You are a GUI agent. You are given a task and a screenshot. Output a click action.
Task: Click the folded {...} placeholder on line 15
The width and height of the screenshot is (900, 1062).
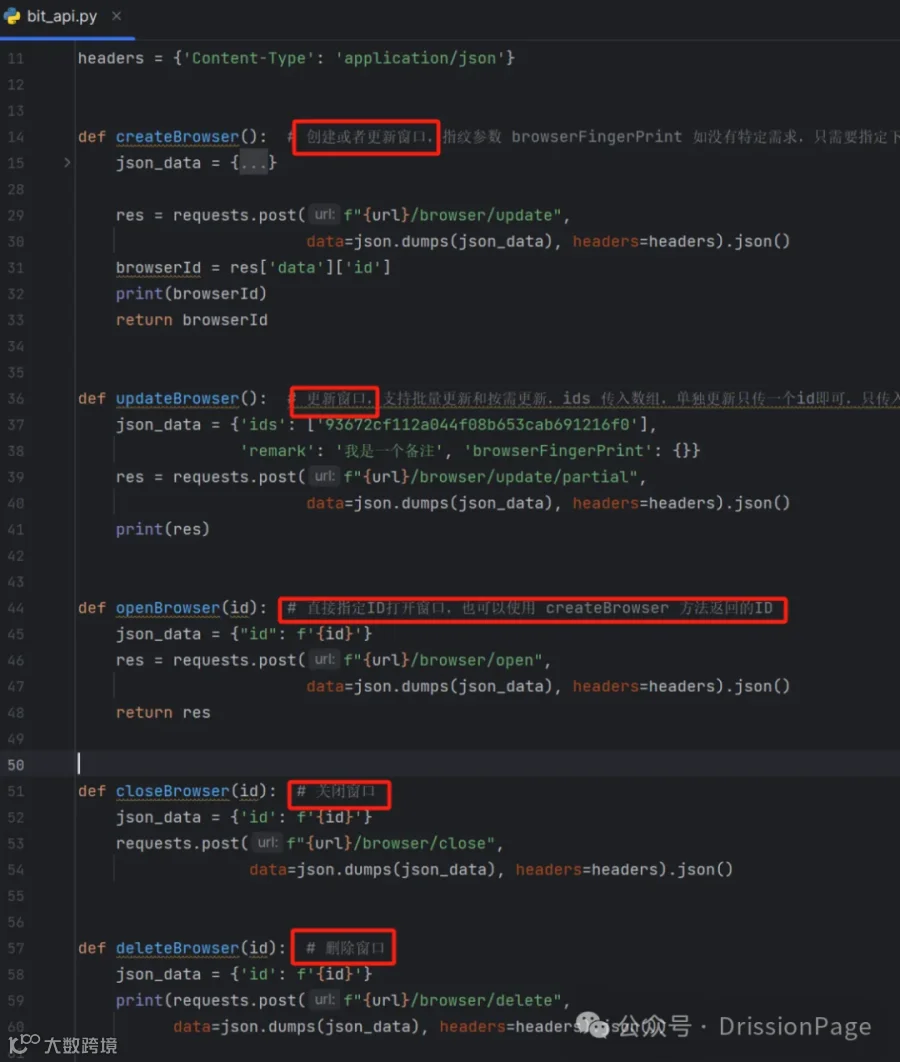pos(254,163)
